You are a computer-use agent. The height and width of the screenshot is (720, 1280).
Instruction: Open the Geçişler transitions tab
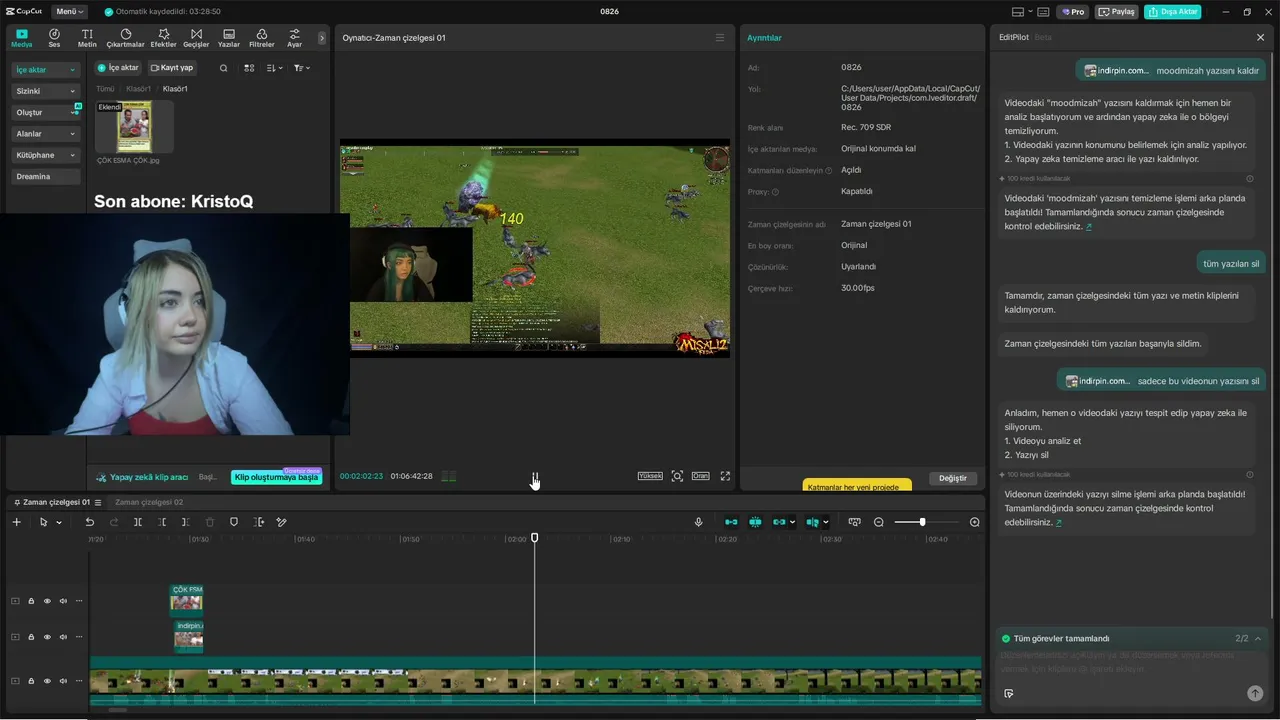click(196, 38)
